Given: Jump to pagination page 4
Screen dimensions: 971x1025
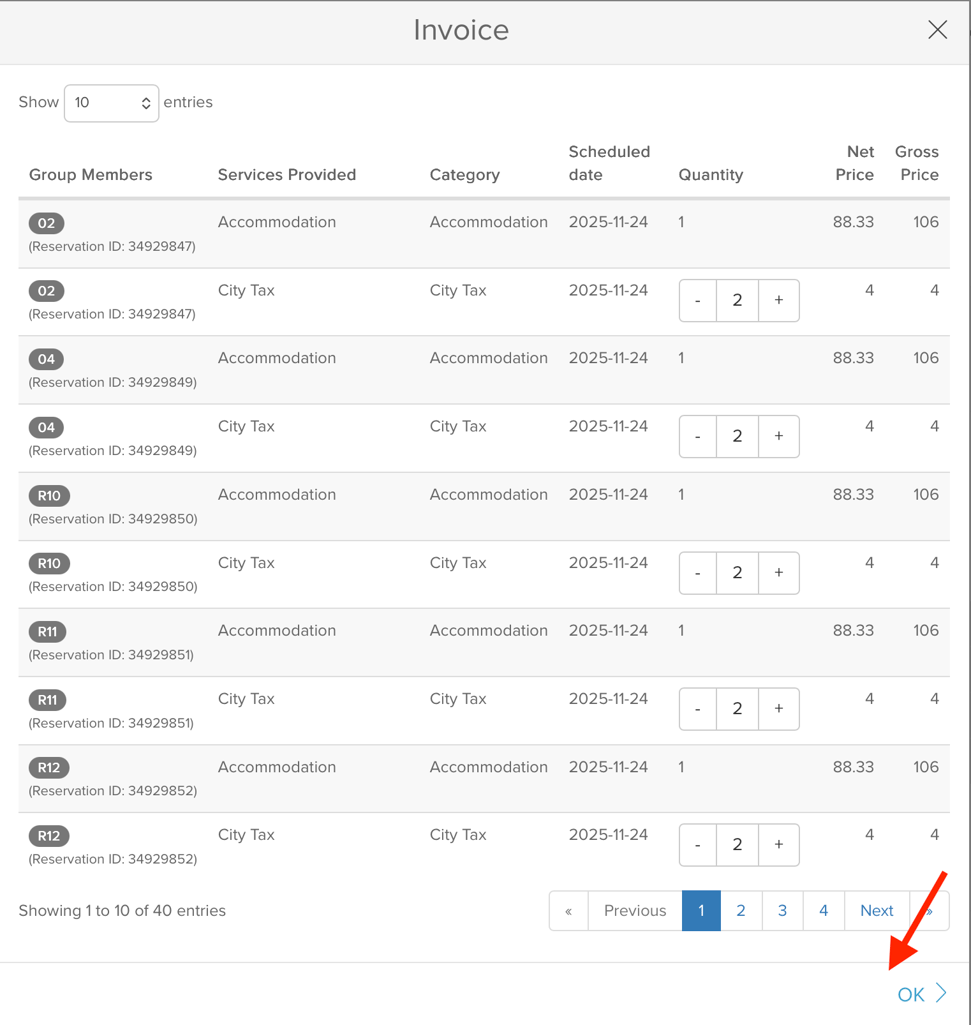Looking at the screenshot, I should [823, 911].
